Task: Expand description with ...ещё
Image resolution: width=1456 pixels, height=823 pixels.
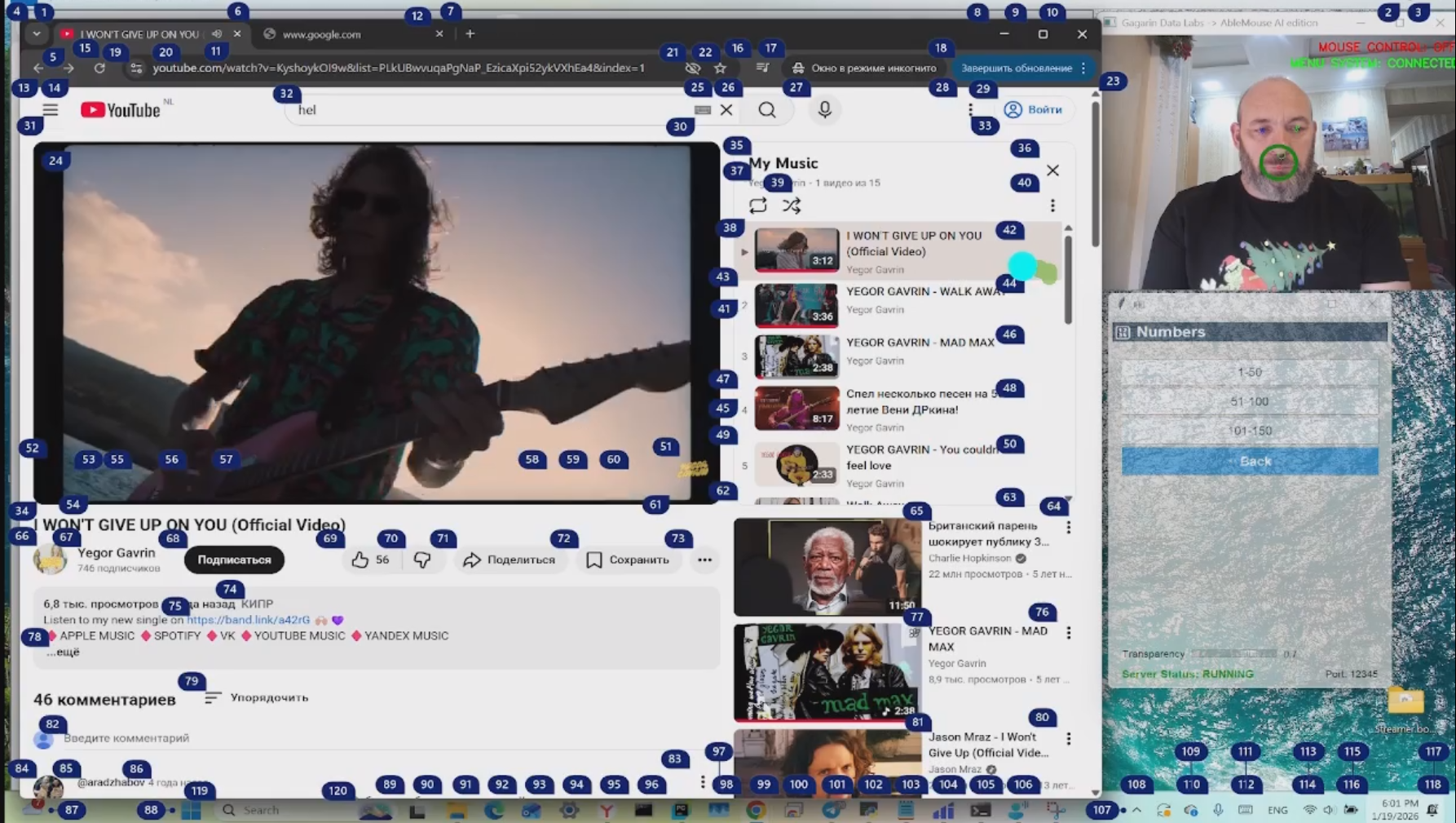Action: tap(63, 652)
